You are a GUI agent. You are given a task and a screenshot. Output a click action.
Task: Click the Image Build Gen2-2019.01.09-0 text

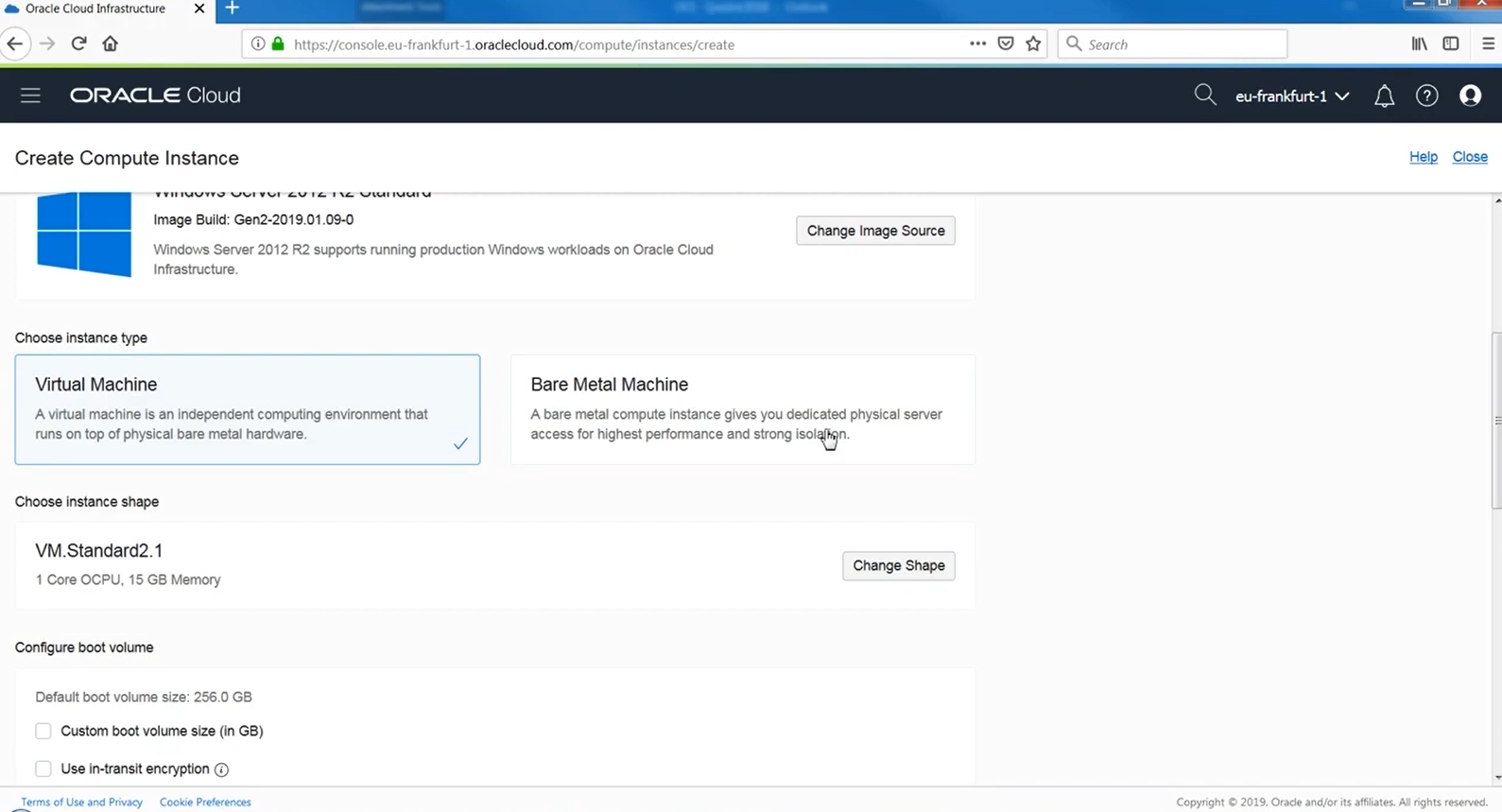[x=253, y=219]
